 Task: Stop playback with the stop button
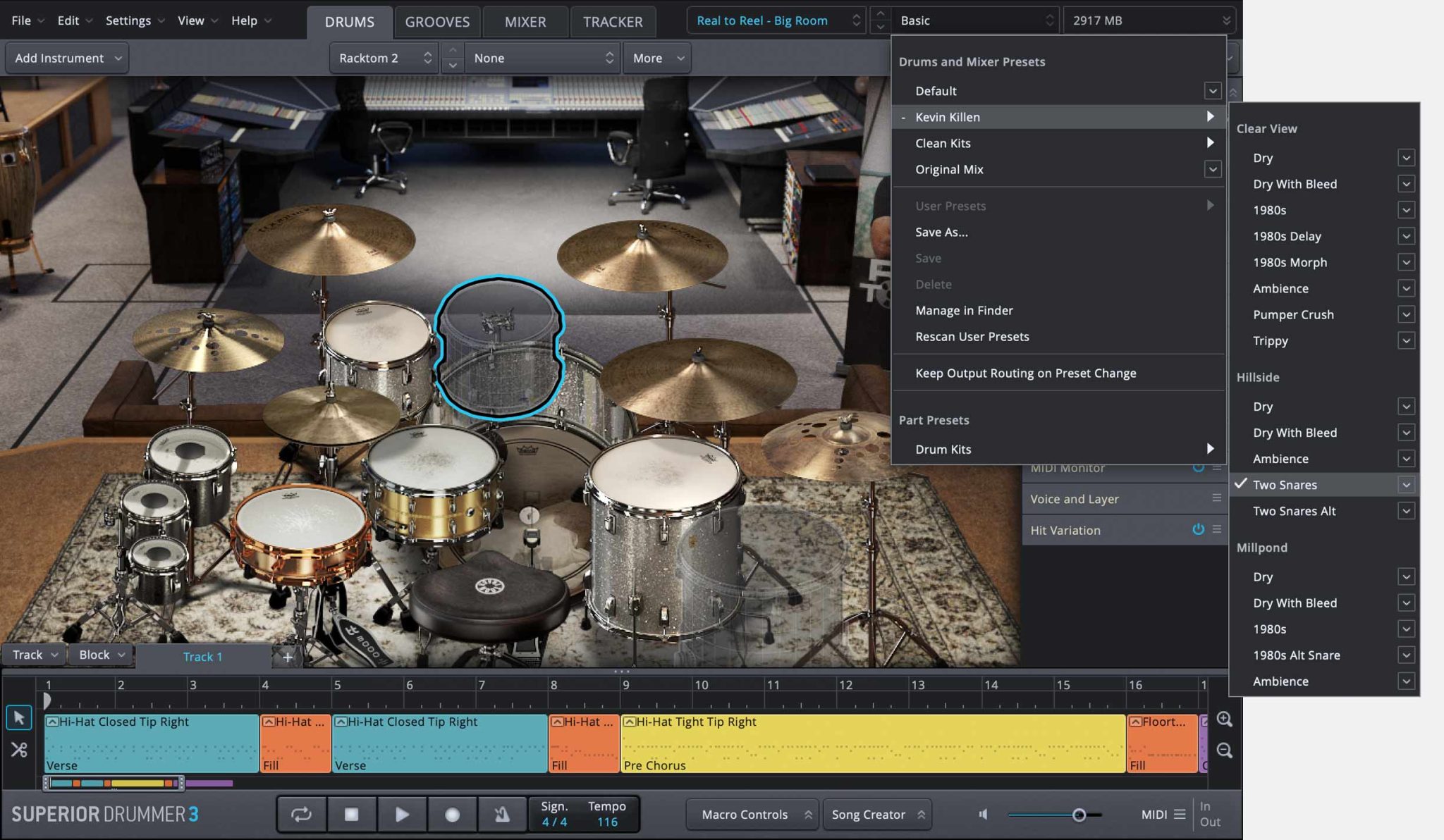[351, 815]
